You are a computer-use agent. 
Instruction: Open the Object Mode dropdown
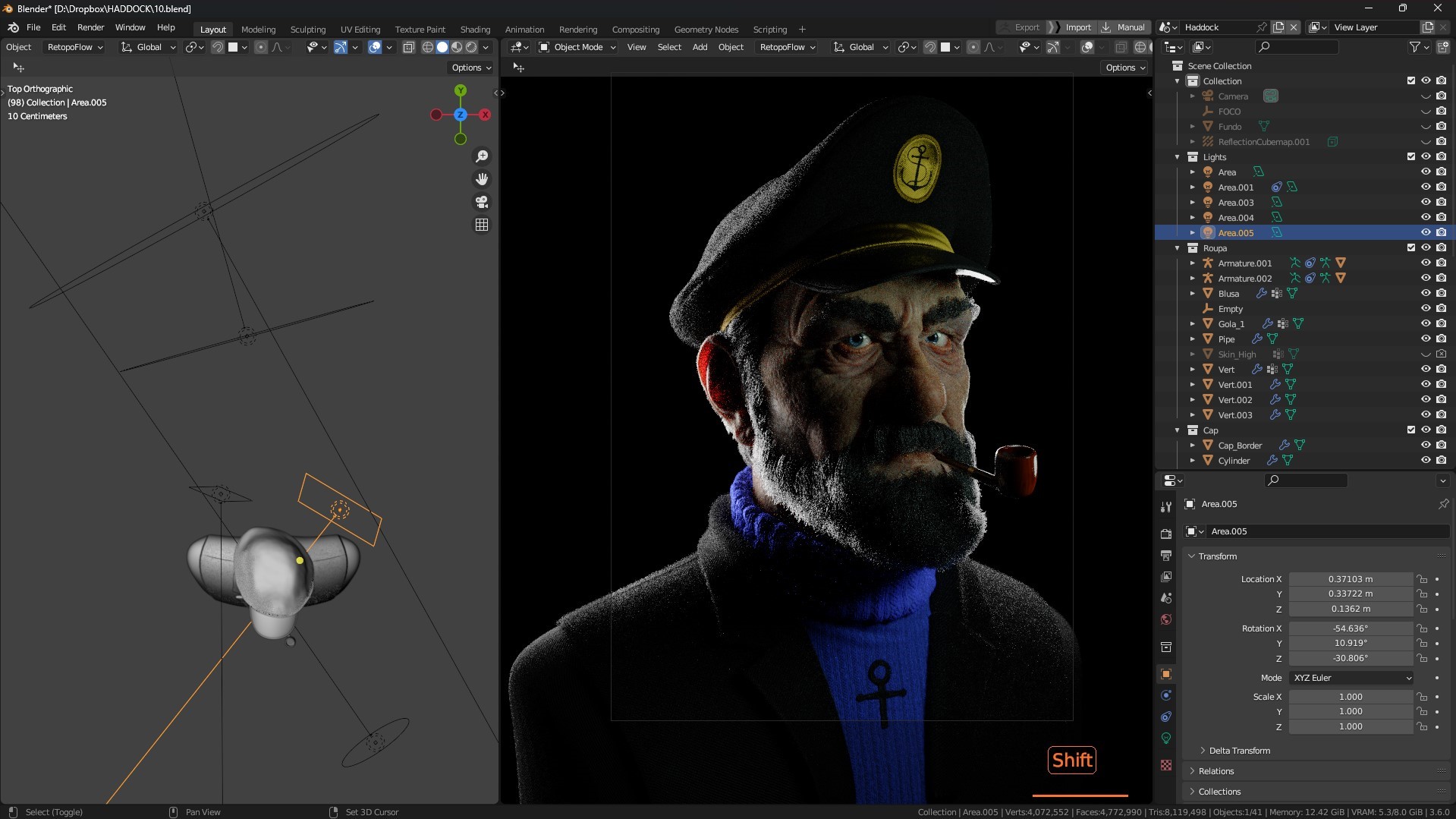[577, 47]
